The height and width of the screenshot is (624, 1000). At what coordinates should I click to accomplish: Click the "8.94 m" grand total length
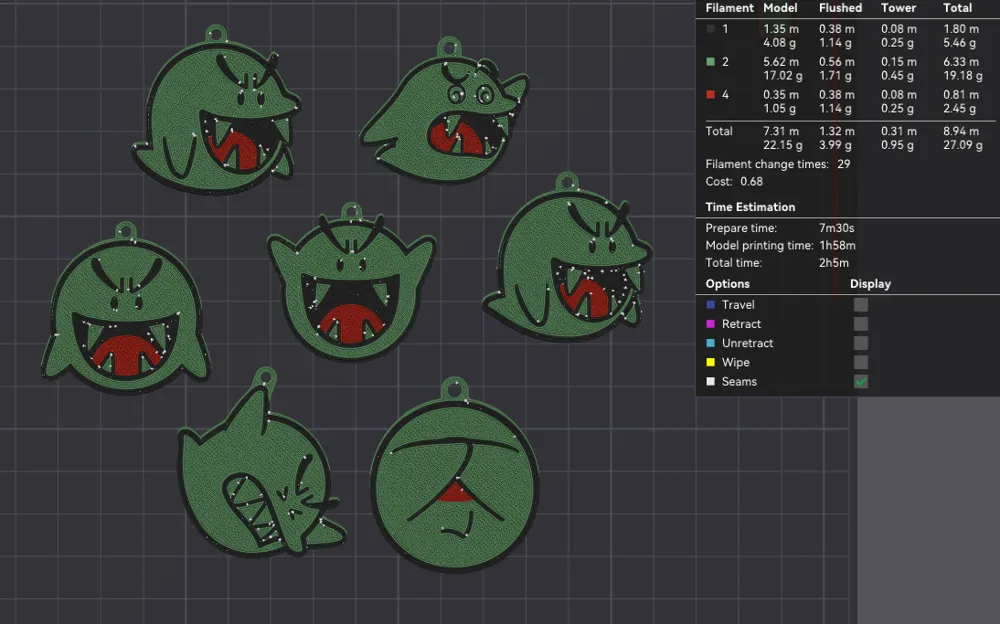[961, 131]
